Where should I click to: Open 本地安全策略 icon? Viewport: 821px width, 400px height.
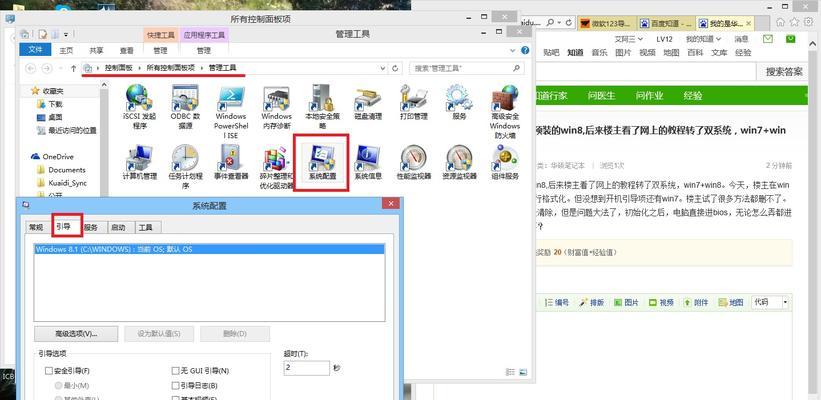click(x=322, y=97)
